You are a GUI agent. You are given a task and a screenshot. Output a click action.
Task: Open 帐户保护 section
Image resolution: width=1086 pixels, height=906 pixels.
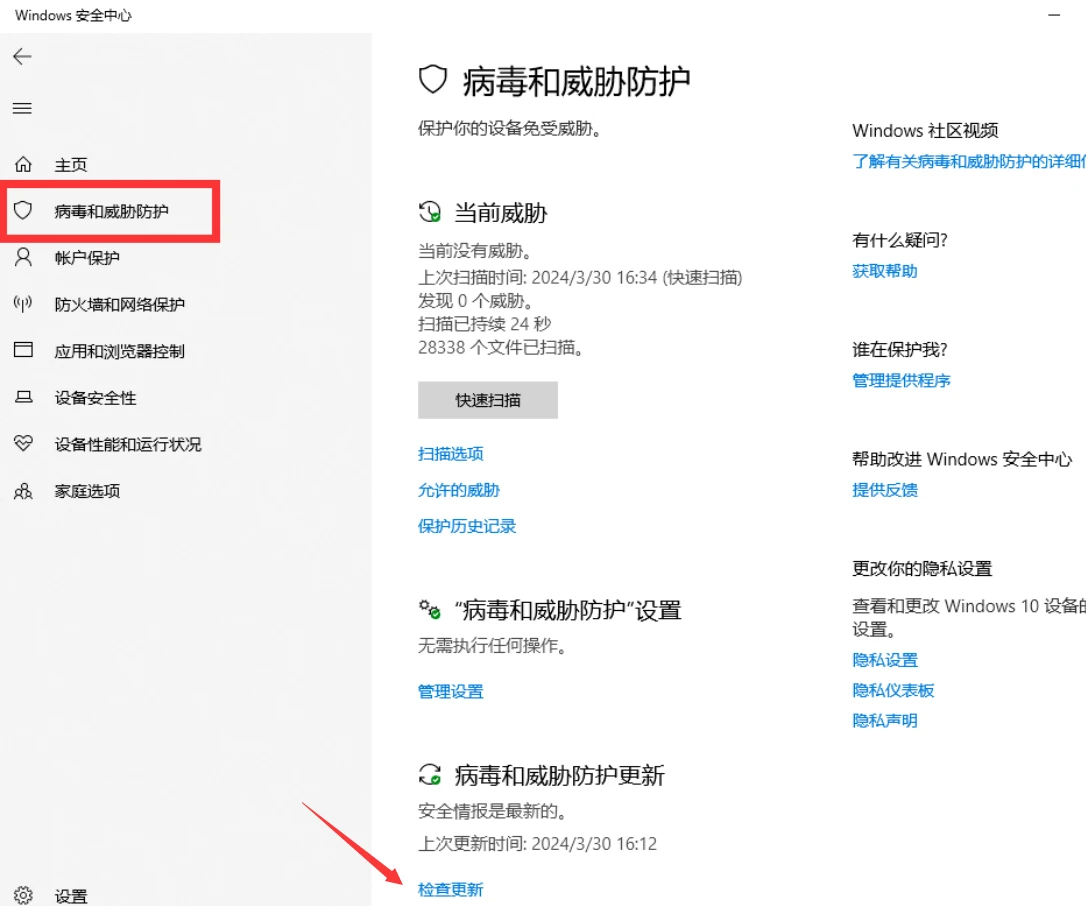[x=87, y=258]
